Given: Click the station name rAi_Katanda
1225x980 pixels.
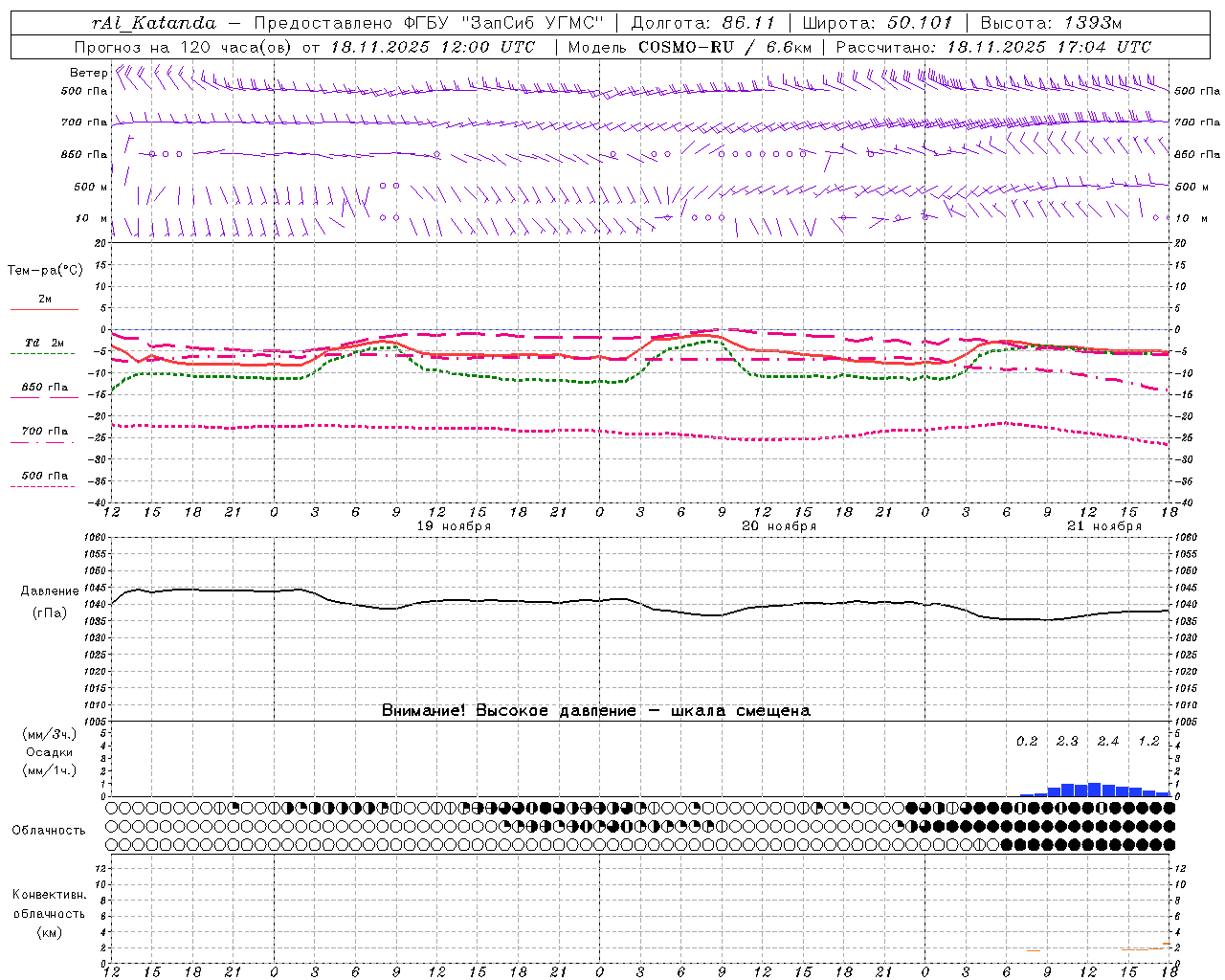Looking at the screenshot, I should click(x=154, y=23).
